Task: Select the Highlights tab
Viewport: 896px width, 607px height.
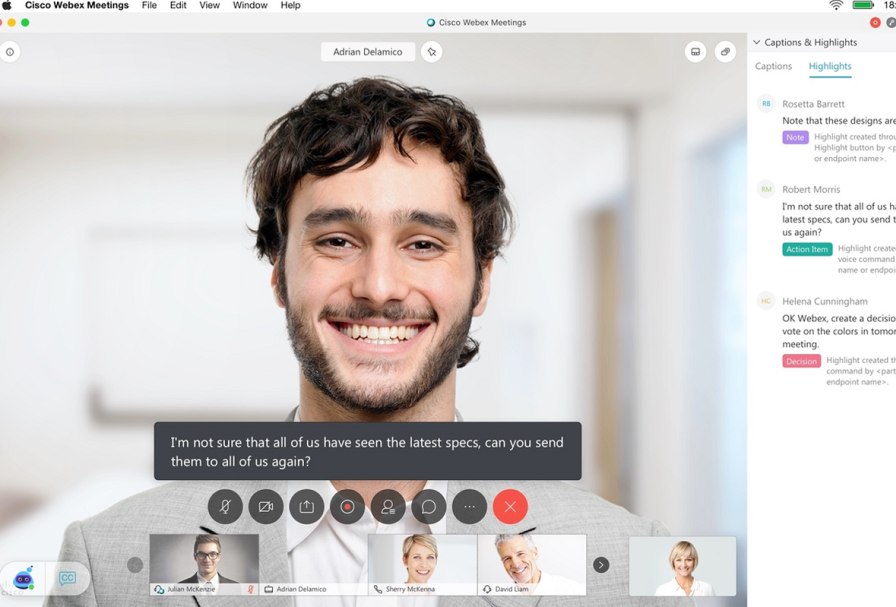Action: click(x=830, y=66)
